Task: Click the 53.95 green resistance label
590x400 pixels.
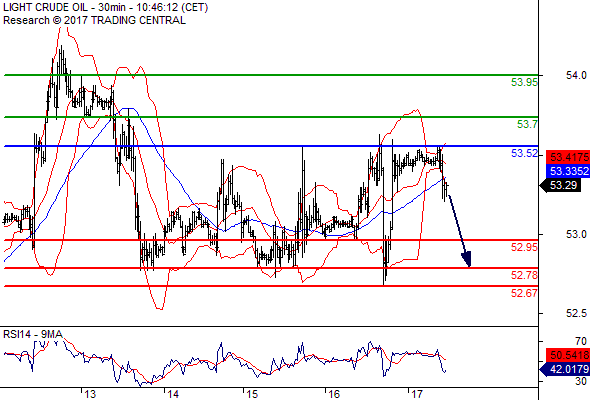Action: (x=524, y=82)
